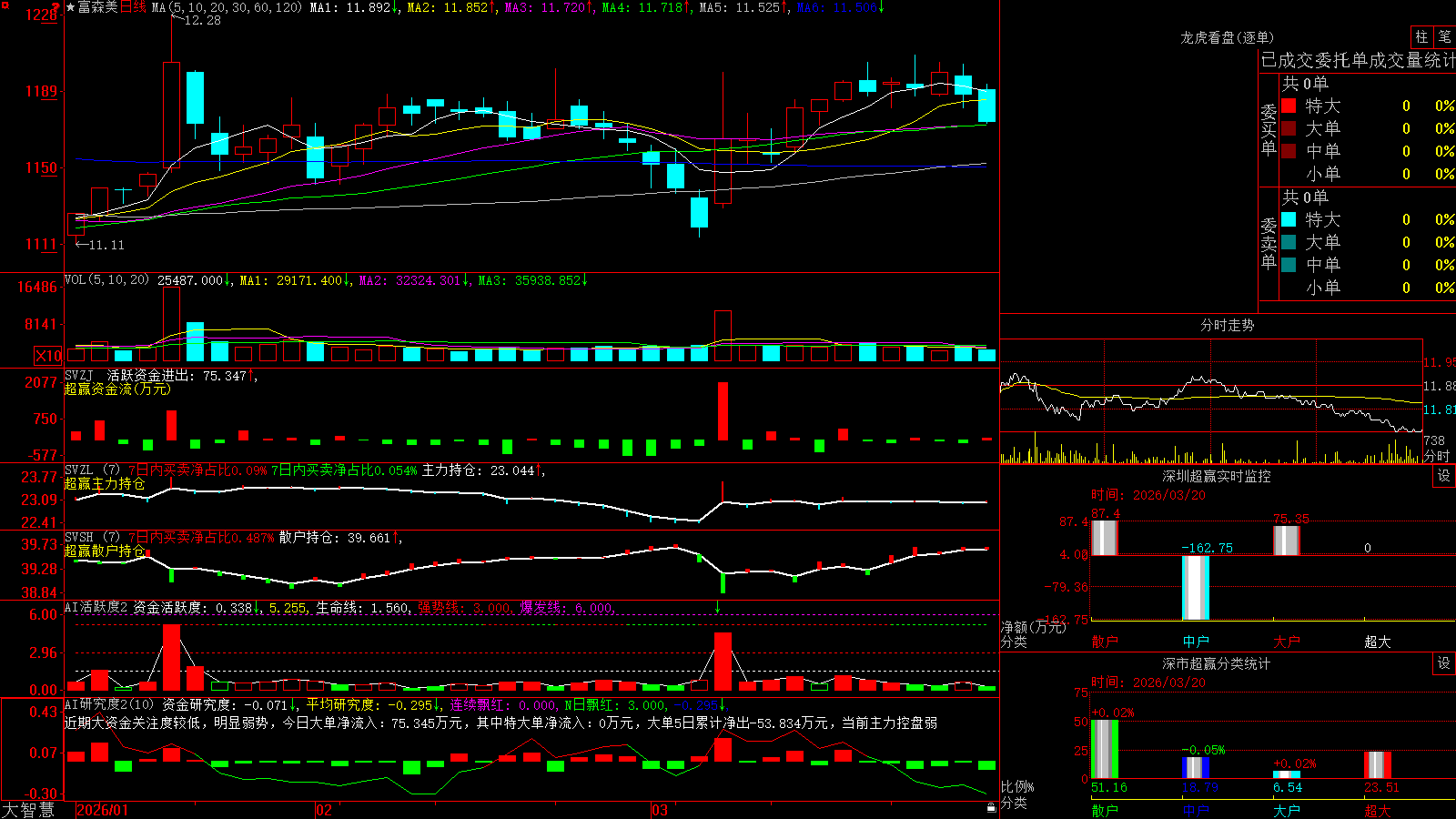Click the 中单 sell-order teal swatch
The width and height of the screenshot is (1456, 819).
pyautogui.click(x=1289, y=265)
